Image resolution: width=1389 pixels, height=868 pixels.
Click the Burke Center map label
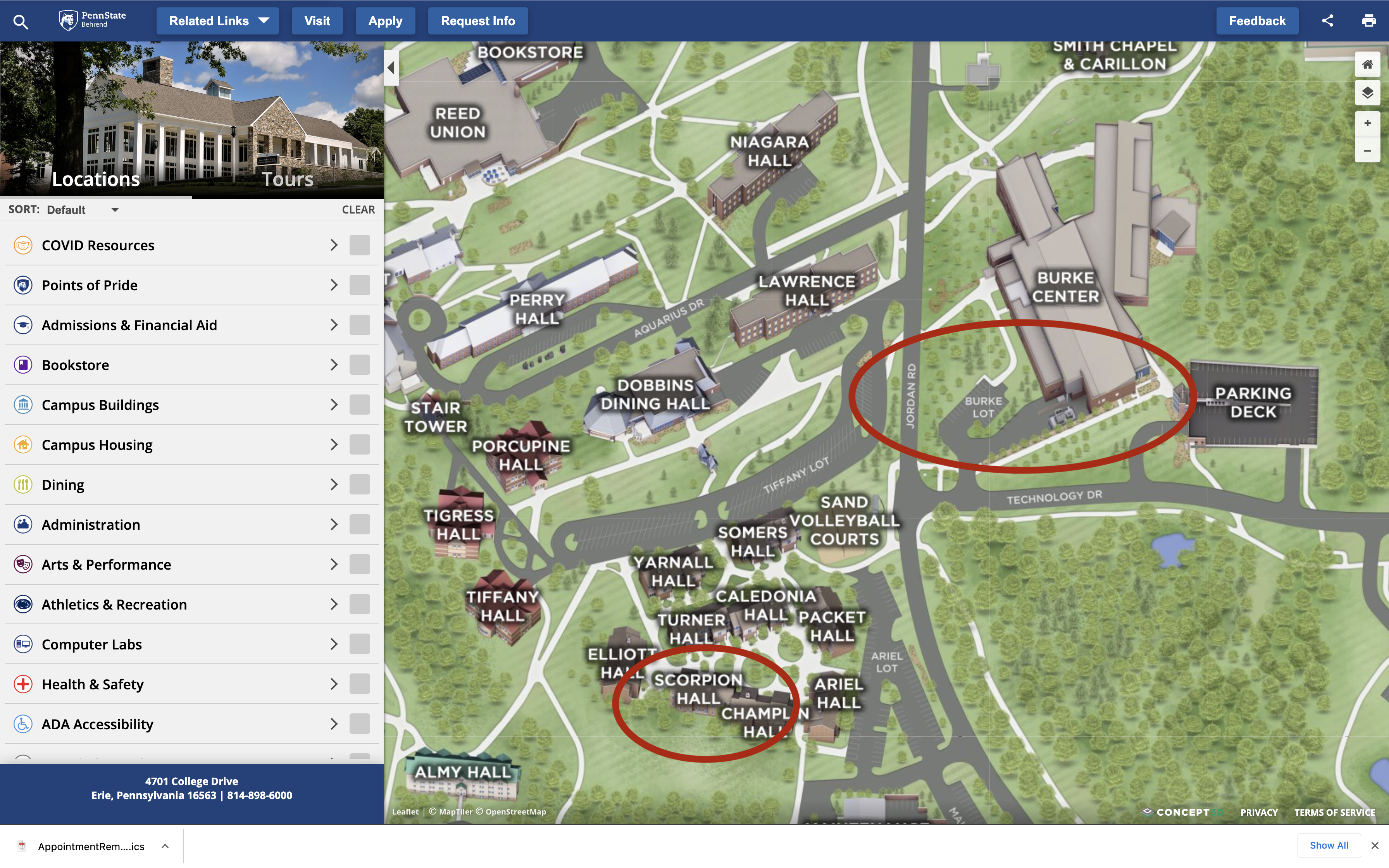(1066, 287)
